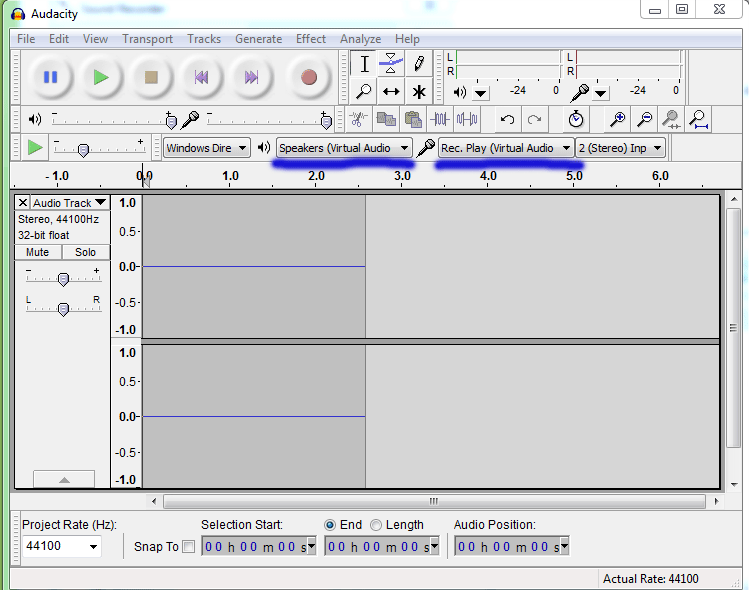This screenshot has height=590, width=749.
Task: Click the output meter speaker icon
Action: (x=460, y=92)
